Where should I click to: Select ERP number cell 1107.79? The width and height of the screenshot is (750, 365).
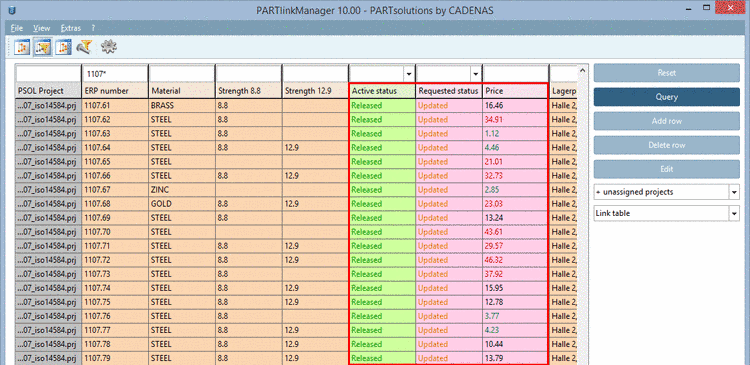click(x=115, y=358)
